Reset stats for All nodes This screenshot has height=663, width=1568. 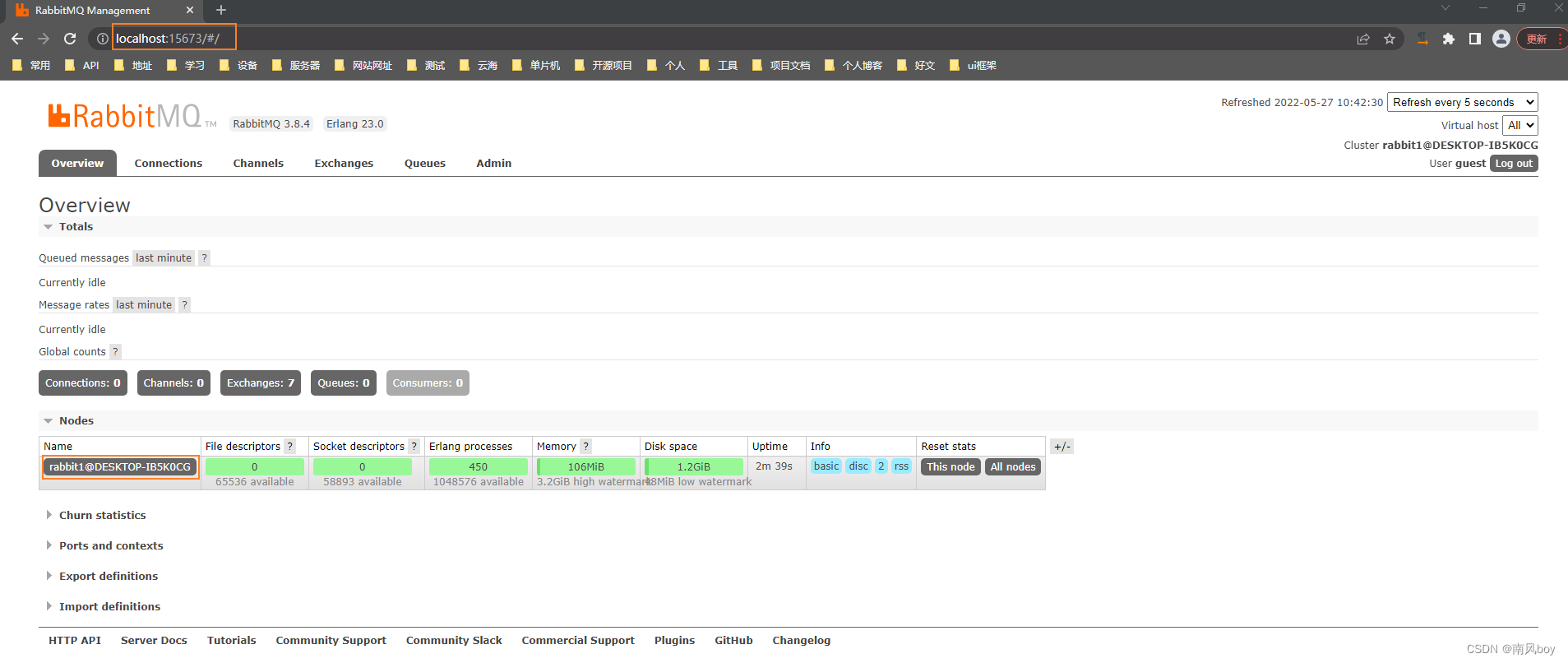1013,467
